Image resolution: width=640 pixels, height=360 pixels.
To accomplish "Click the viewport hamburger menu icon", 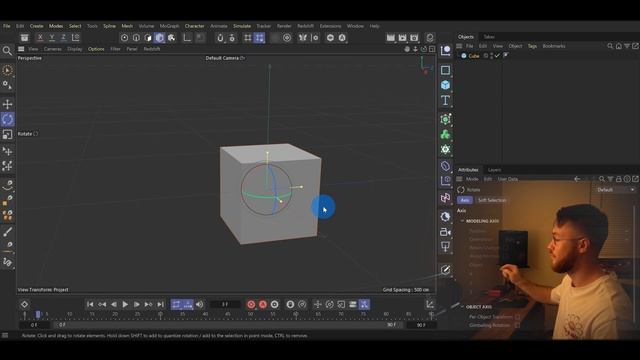I will (21, 49).
